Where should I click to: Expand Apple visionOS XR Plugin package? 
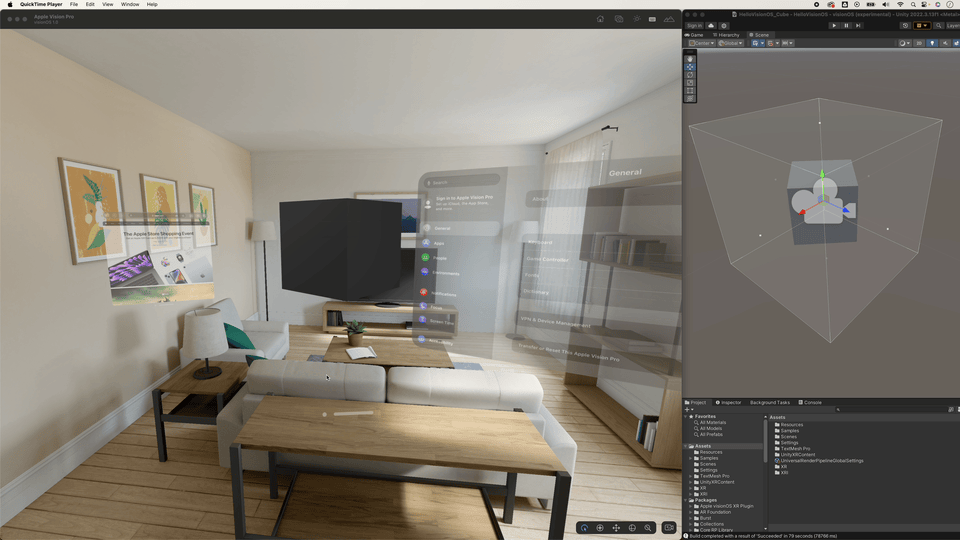tap(691, 506)
